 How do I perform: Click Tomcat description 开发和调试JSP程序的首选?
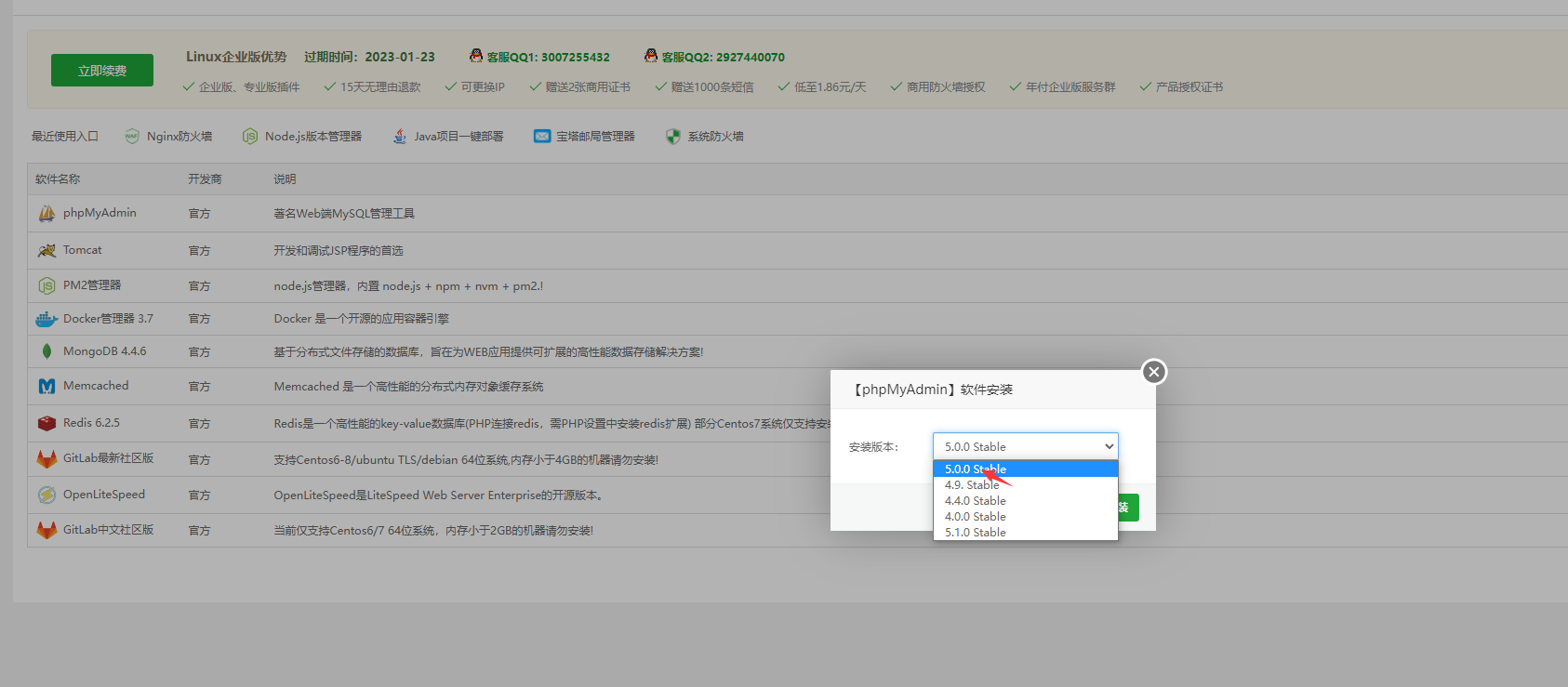(339, 251)
